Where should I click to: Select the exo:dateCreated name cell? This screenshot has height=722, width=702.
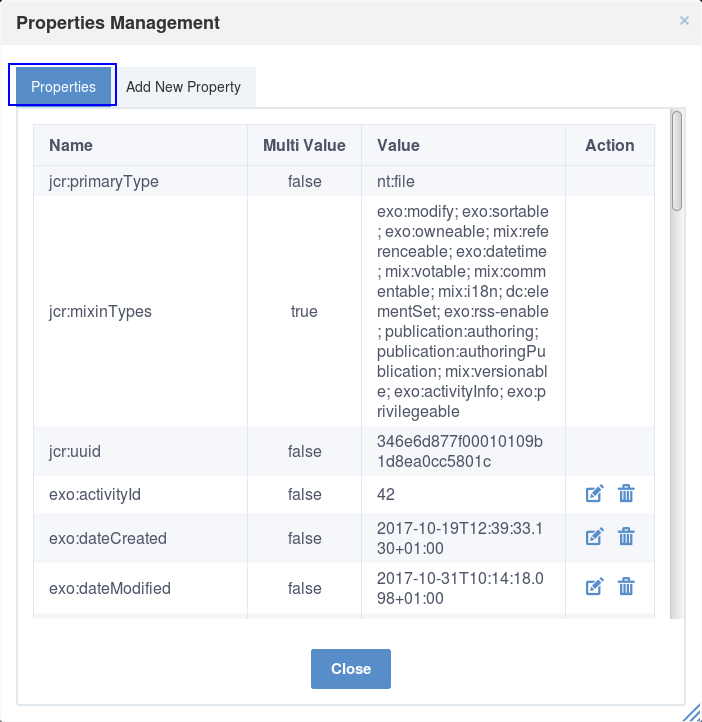[140, 538]
